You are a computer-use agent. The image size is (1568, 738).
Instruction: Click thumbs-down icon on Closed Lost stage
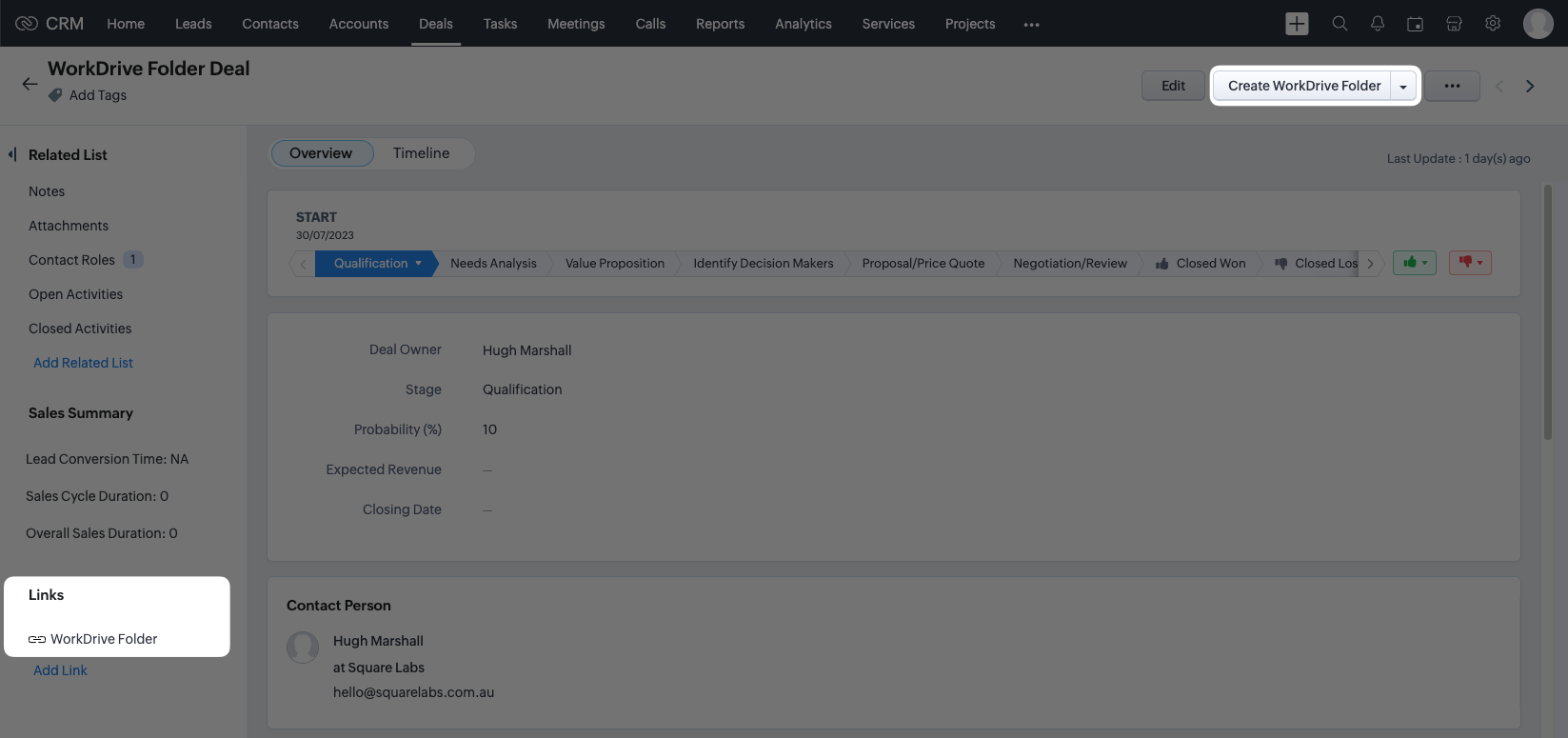(x=1280, y=264)
